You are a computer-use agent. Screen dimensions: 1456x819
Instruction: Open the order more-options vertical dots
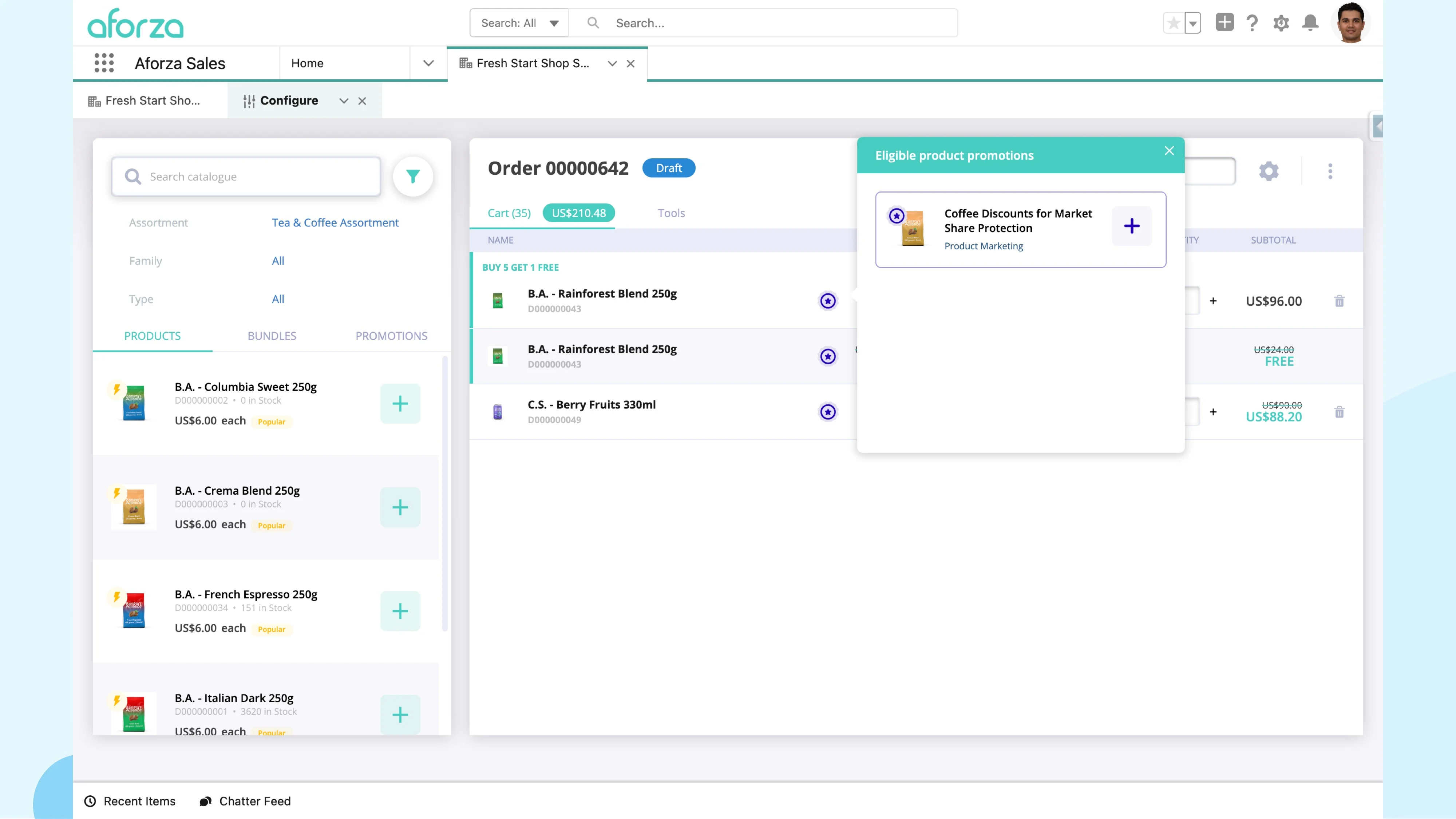(x=1330, y=171)
